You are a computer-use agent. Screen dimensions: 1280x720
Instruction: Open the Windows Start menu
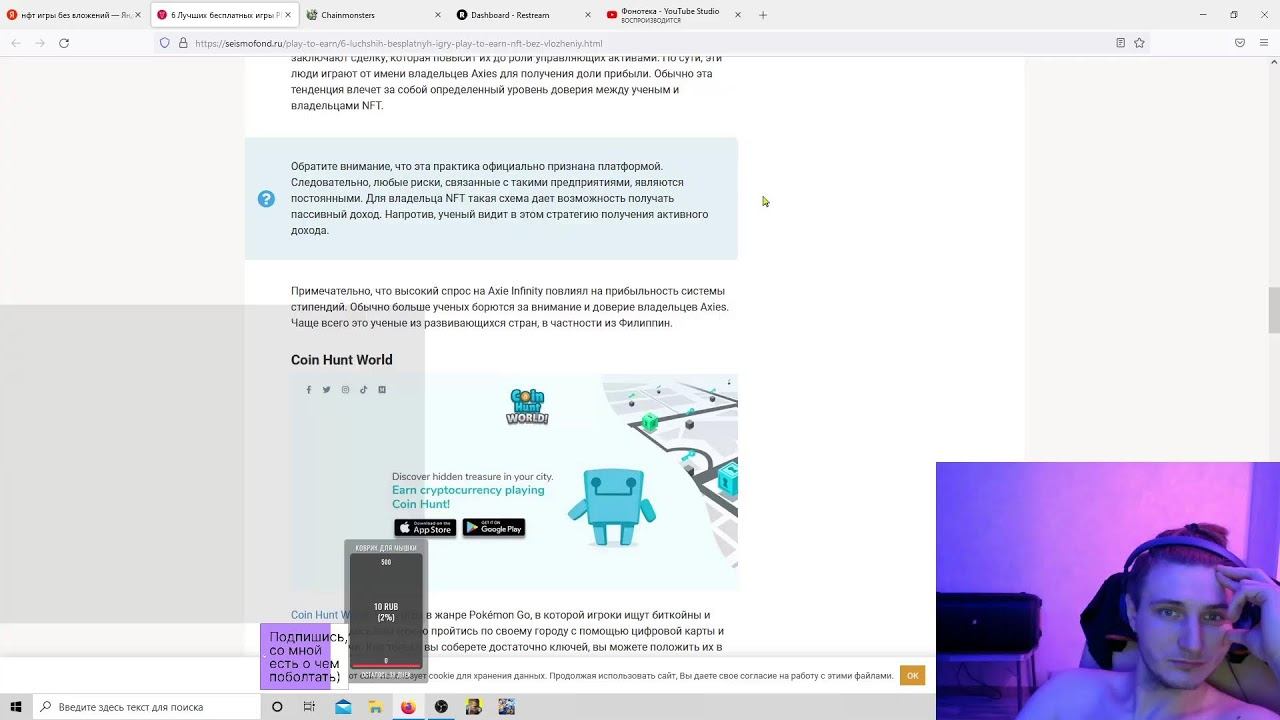coord(16,707)
